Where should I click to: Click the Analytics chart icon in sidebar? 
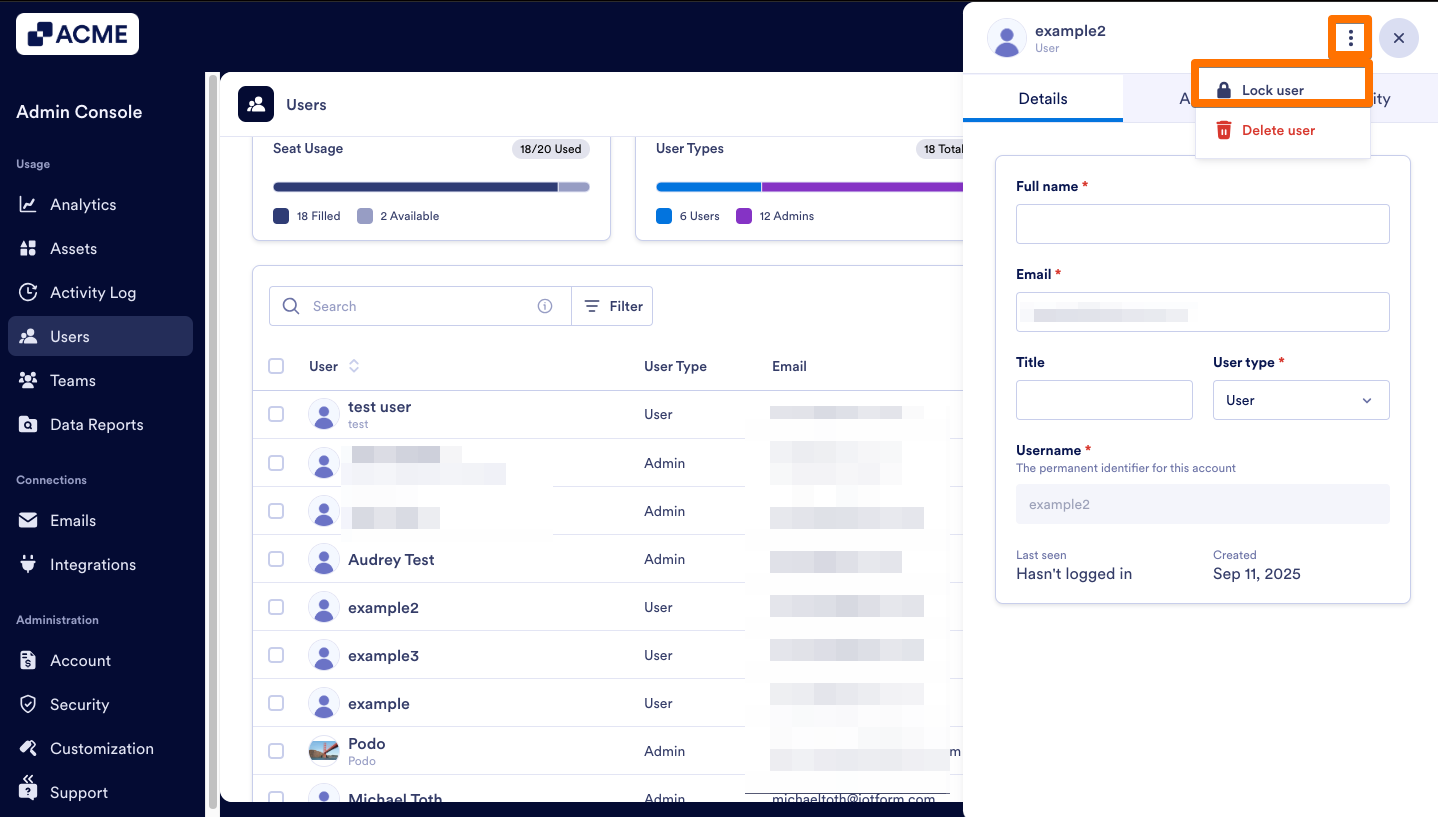28,205
